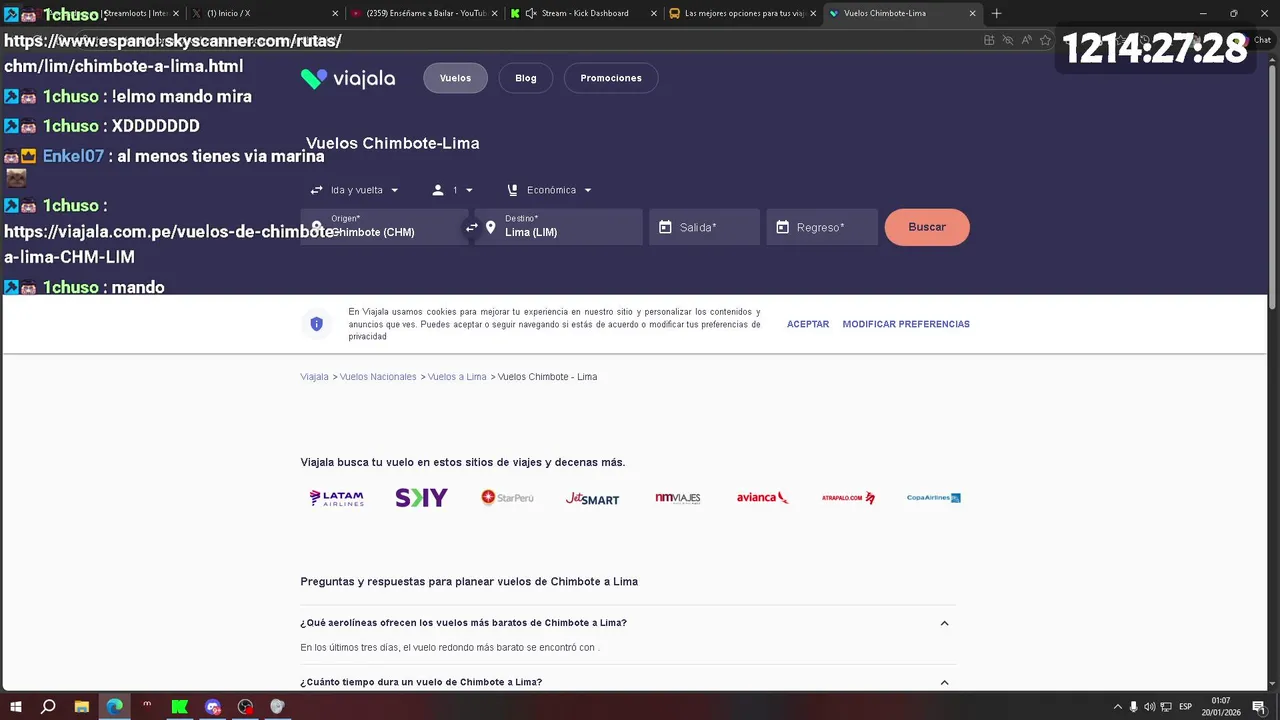Click the favorites star in the address bar
1280x720 pixels.
pyautogui.click(x=1045, y=40)
